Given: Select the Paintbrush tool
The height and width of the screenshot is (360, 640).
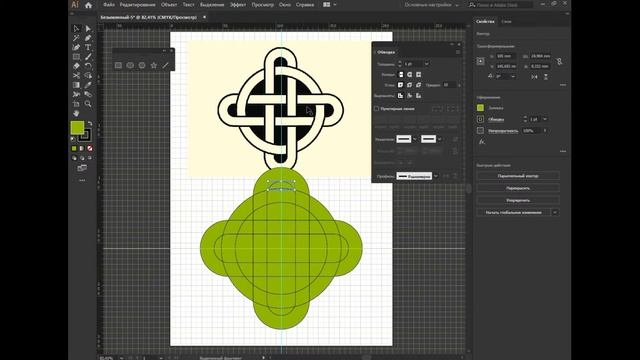Looking at the screenshot, I should tap(88, 57).
